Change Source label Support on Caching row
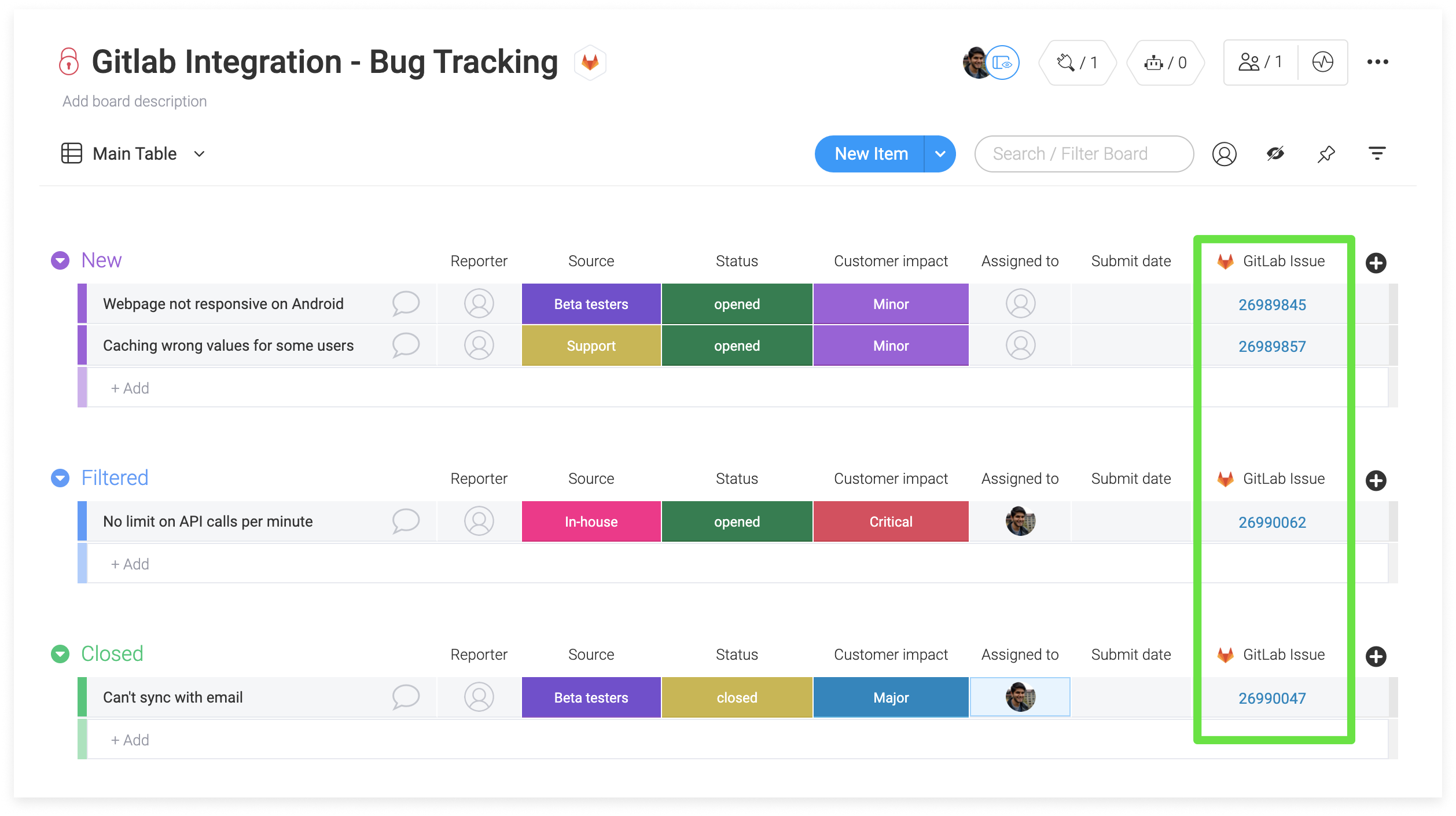The image size is (1456, 816). pos(591,345)
